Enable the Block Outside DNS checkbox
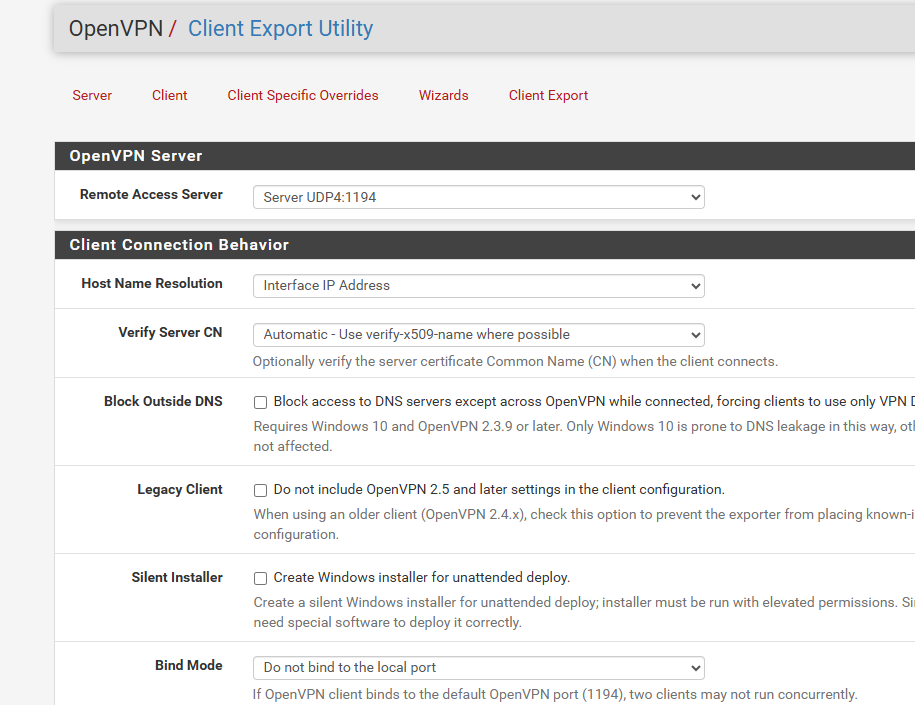915x705 pixels. (x=260, y=402)
